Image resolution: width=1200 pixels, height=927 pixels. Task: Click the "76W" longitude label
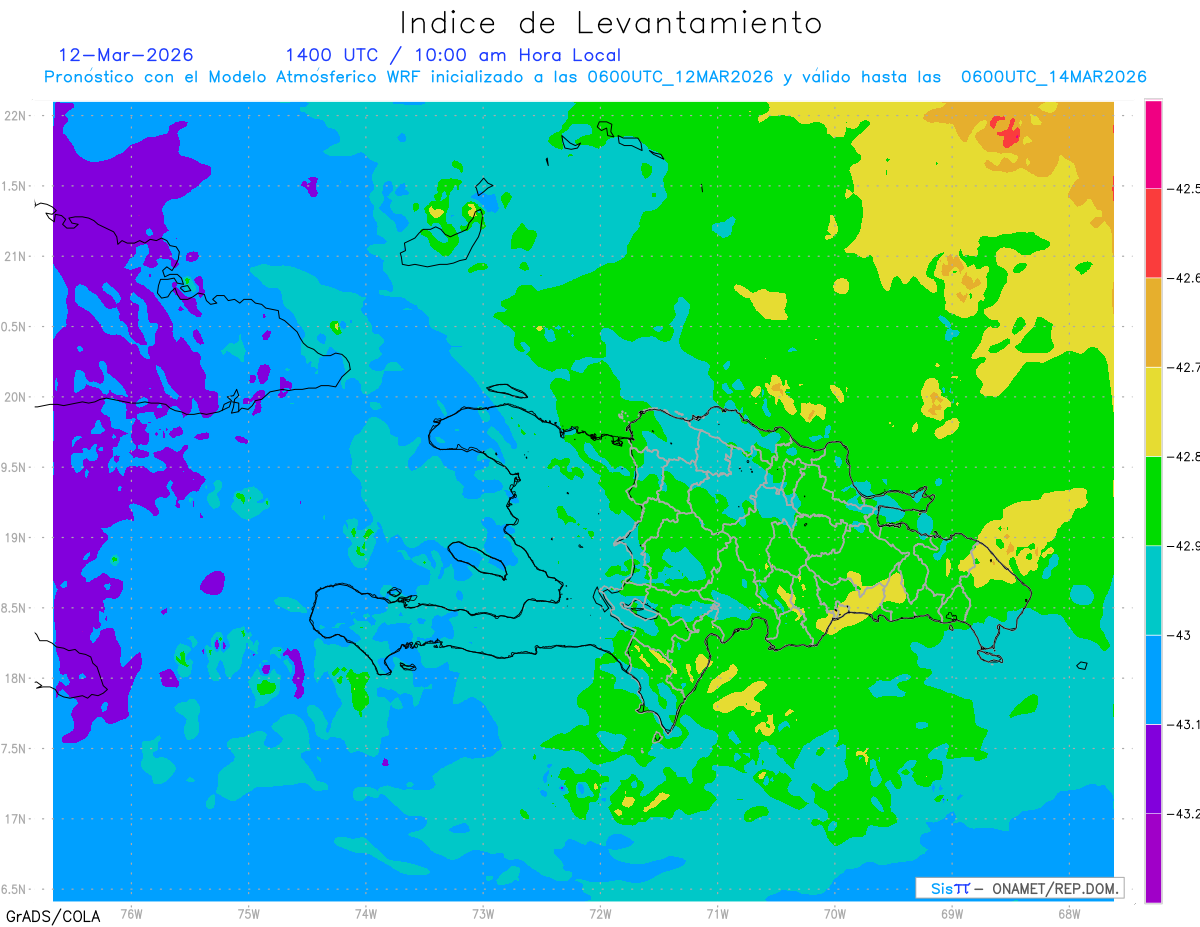[x=131, y=913]
